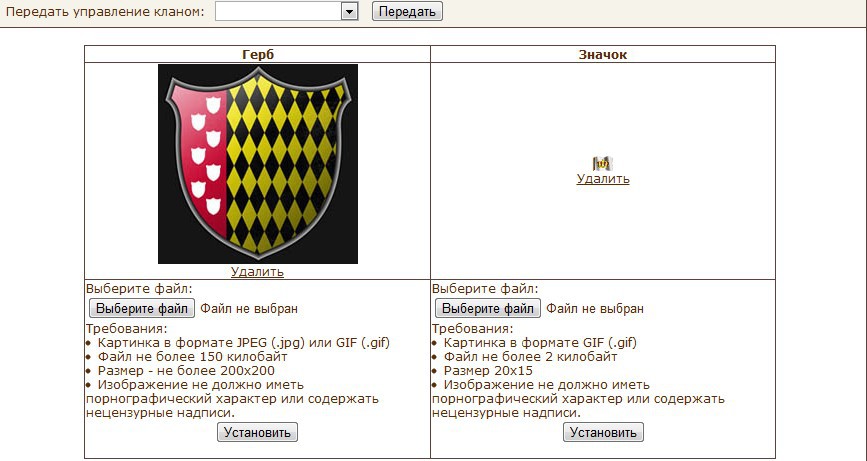
Task: Click the Значок column header
Action: (x=603, y=54)
